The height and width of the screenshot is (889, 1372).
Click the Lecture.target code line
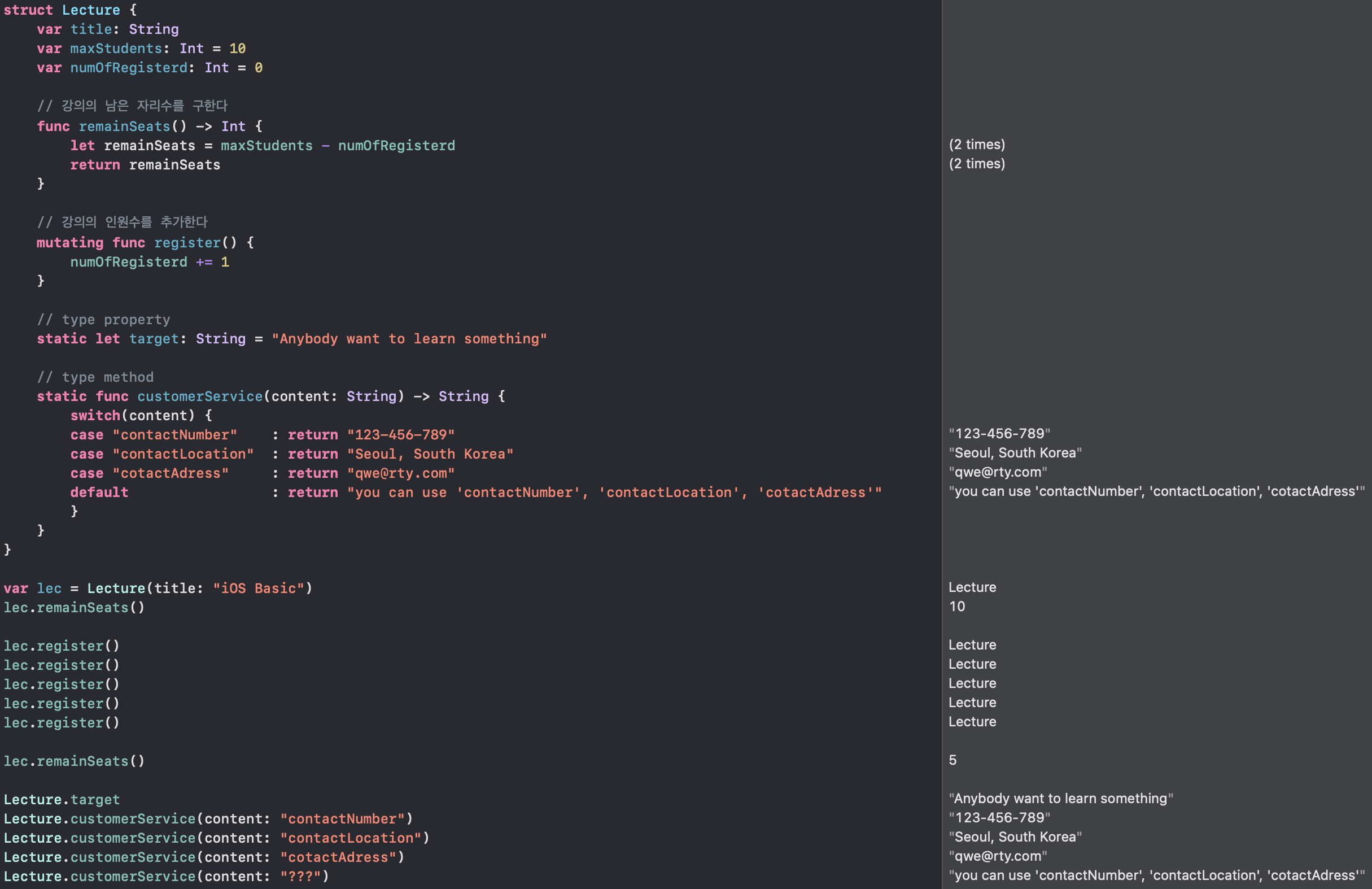(62, 800)
